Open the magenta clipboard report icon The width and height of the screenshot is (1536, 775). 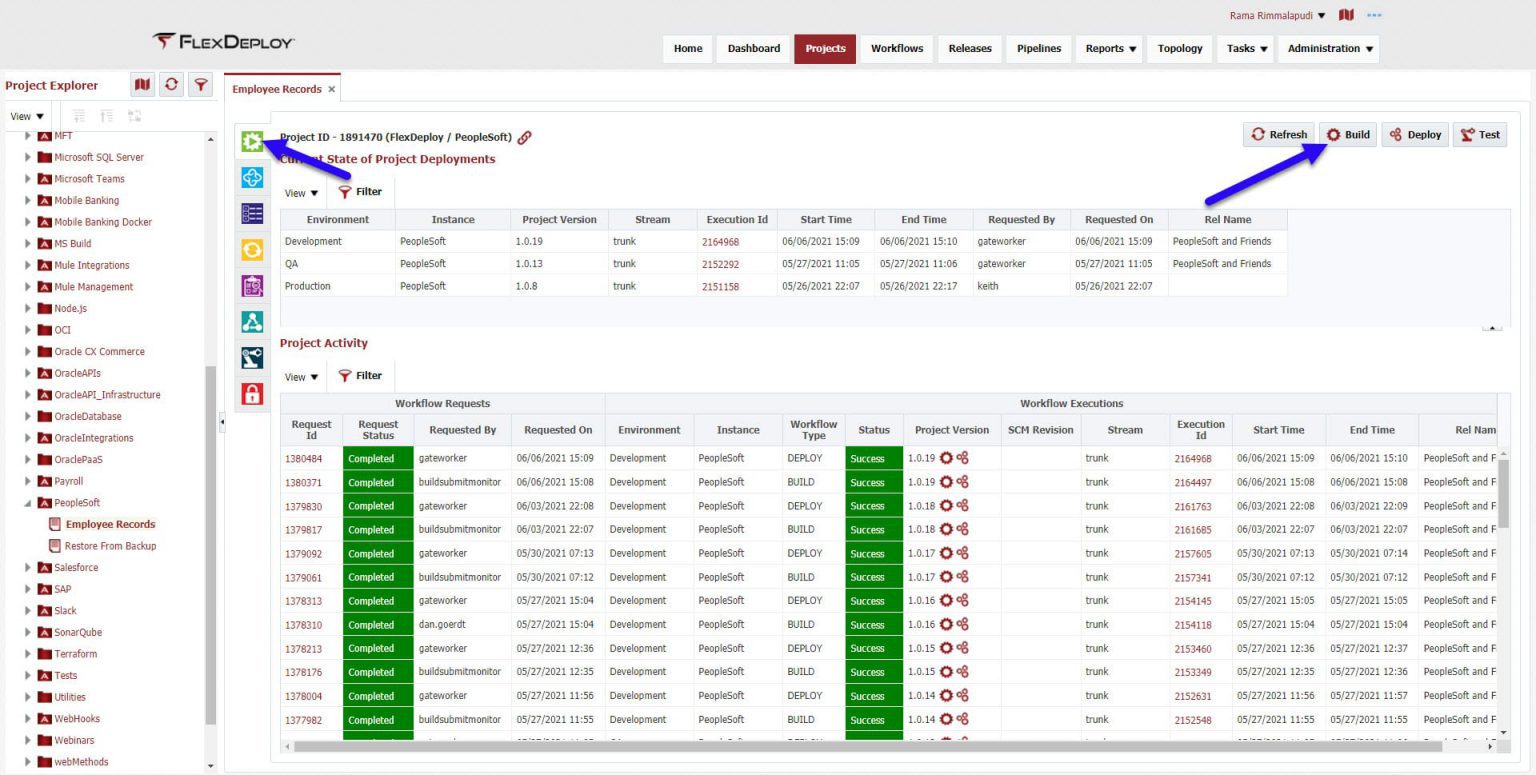(x=251, y=285)
